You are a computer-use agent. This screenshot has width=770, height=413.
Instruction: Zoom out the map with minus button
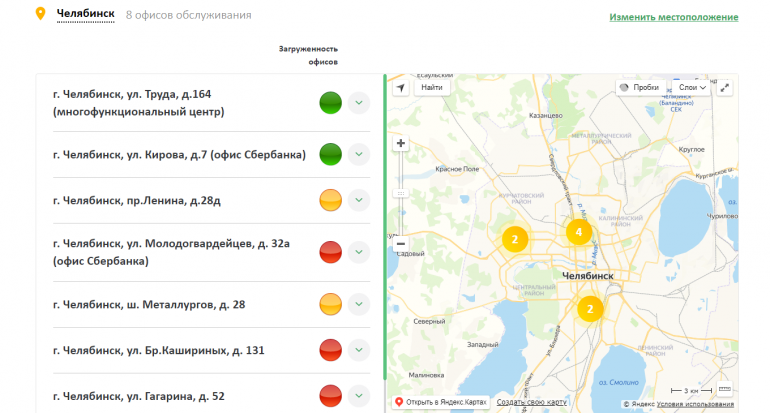point(401,244)
